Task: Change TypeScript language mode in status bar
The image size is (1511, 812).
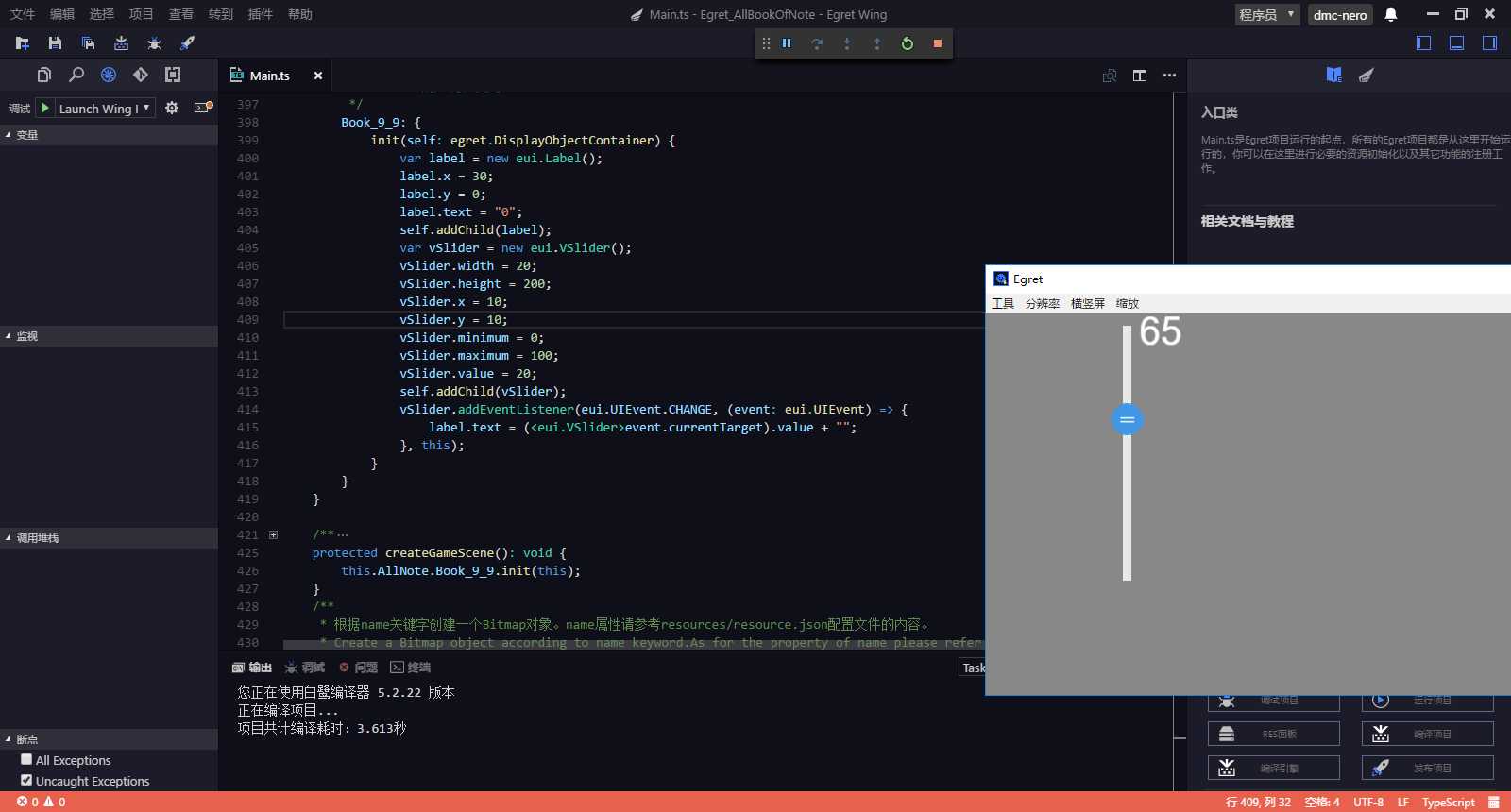Action: (1448, 802)
